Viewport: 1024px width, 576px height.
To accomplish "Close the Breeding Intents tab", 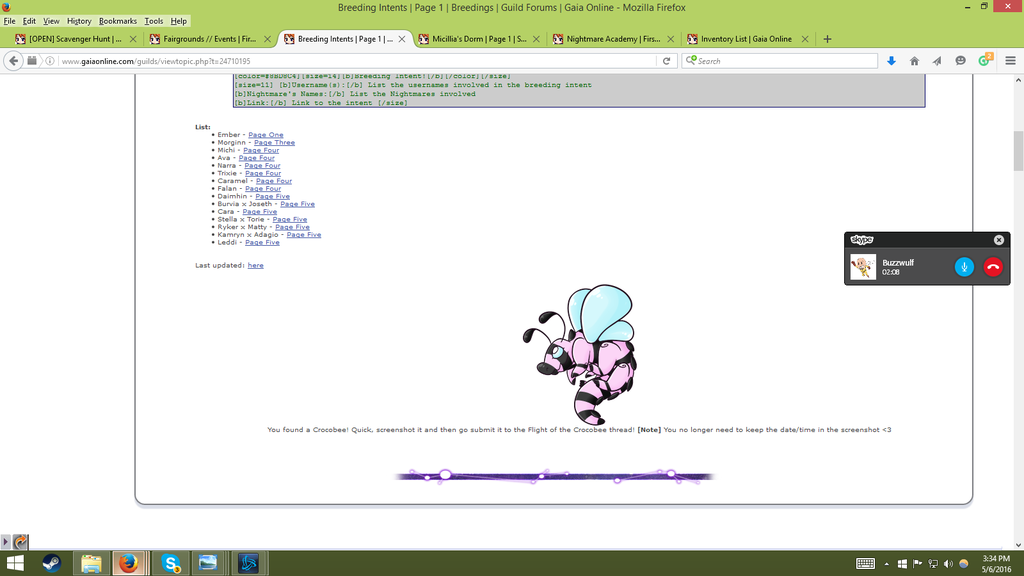I will [x=402, y=39].
